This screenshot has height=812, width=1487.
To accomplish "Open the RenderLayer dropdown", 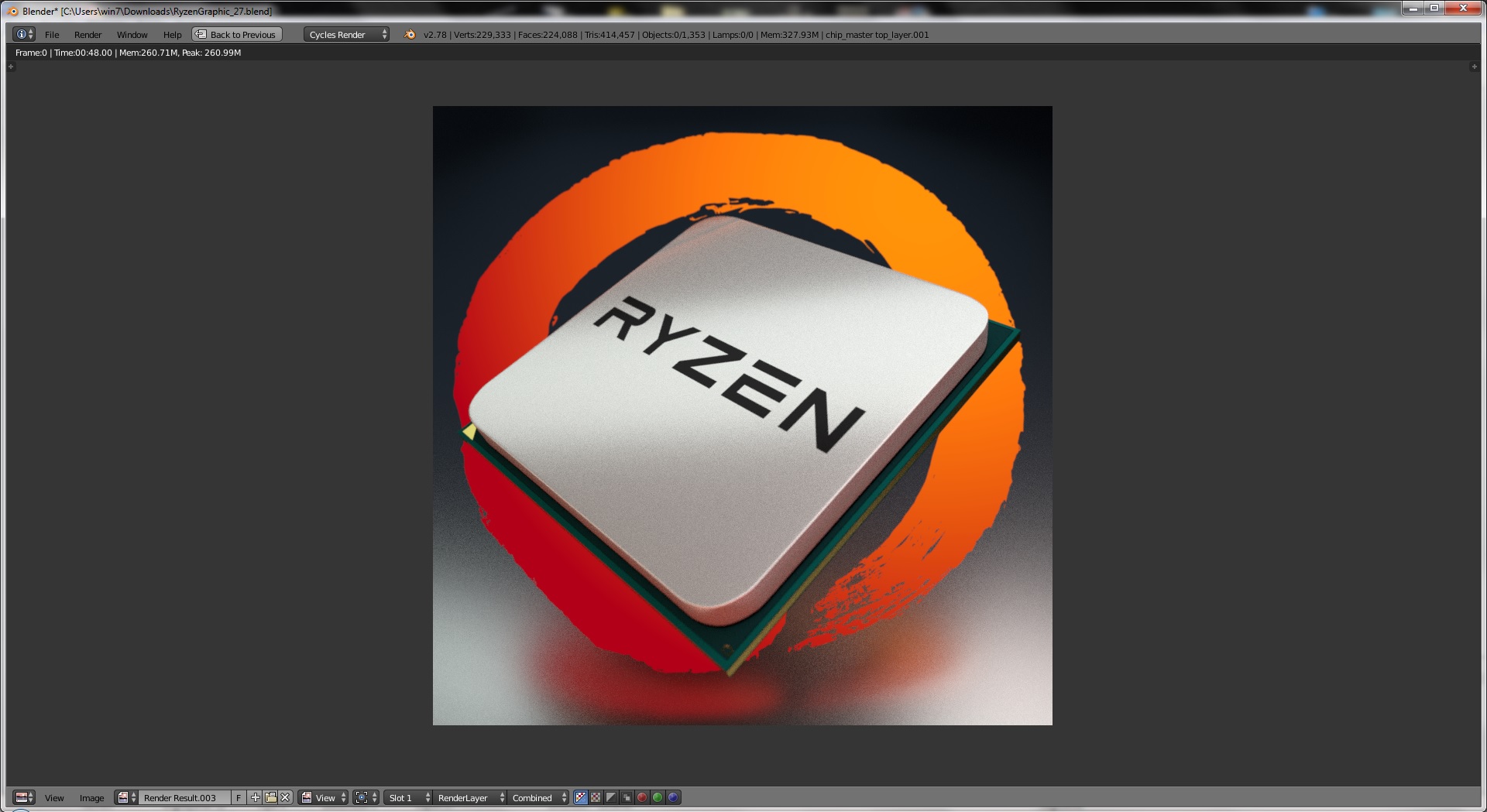I will coord(470,797).
